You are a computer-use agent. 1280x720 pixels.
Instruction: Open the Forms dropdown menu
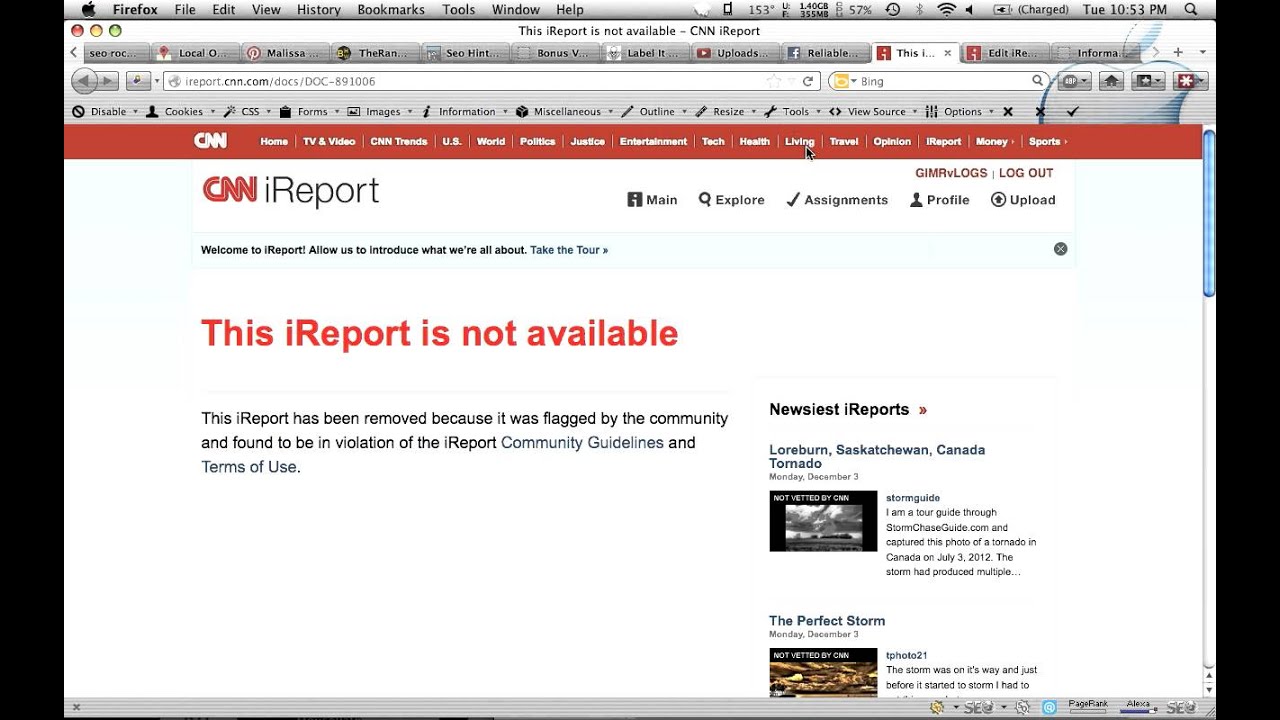[x=310, y=112]
